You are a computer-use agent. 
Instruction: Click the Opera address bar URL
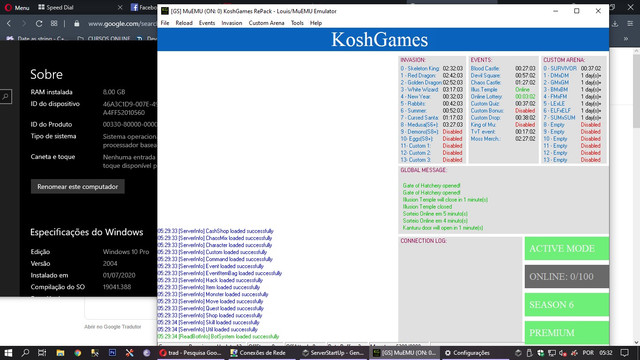coord(122,24)
